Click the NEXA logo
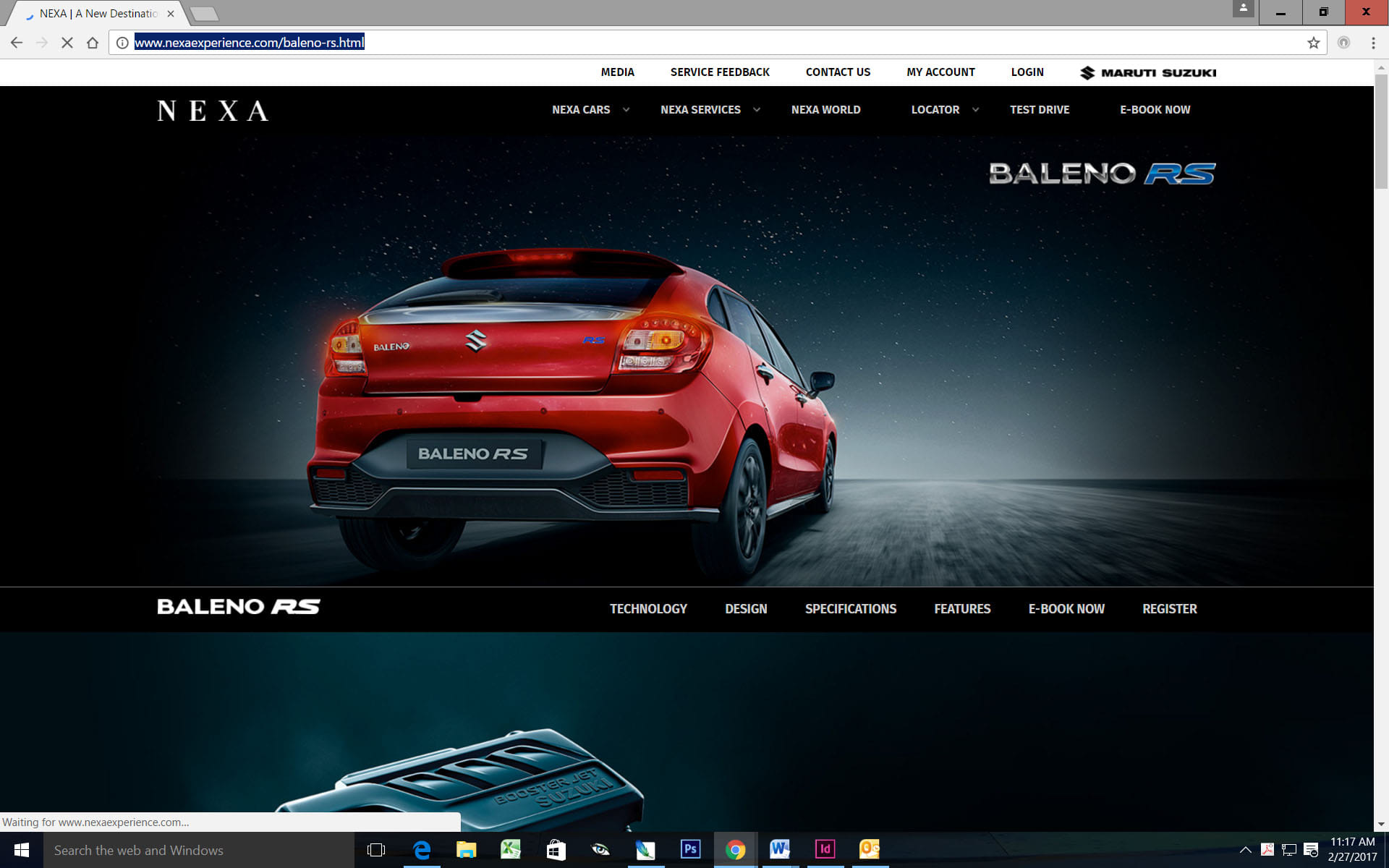This screenshot has height=868, width=1389. [213, 111]
